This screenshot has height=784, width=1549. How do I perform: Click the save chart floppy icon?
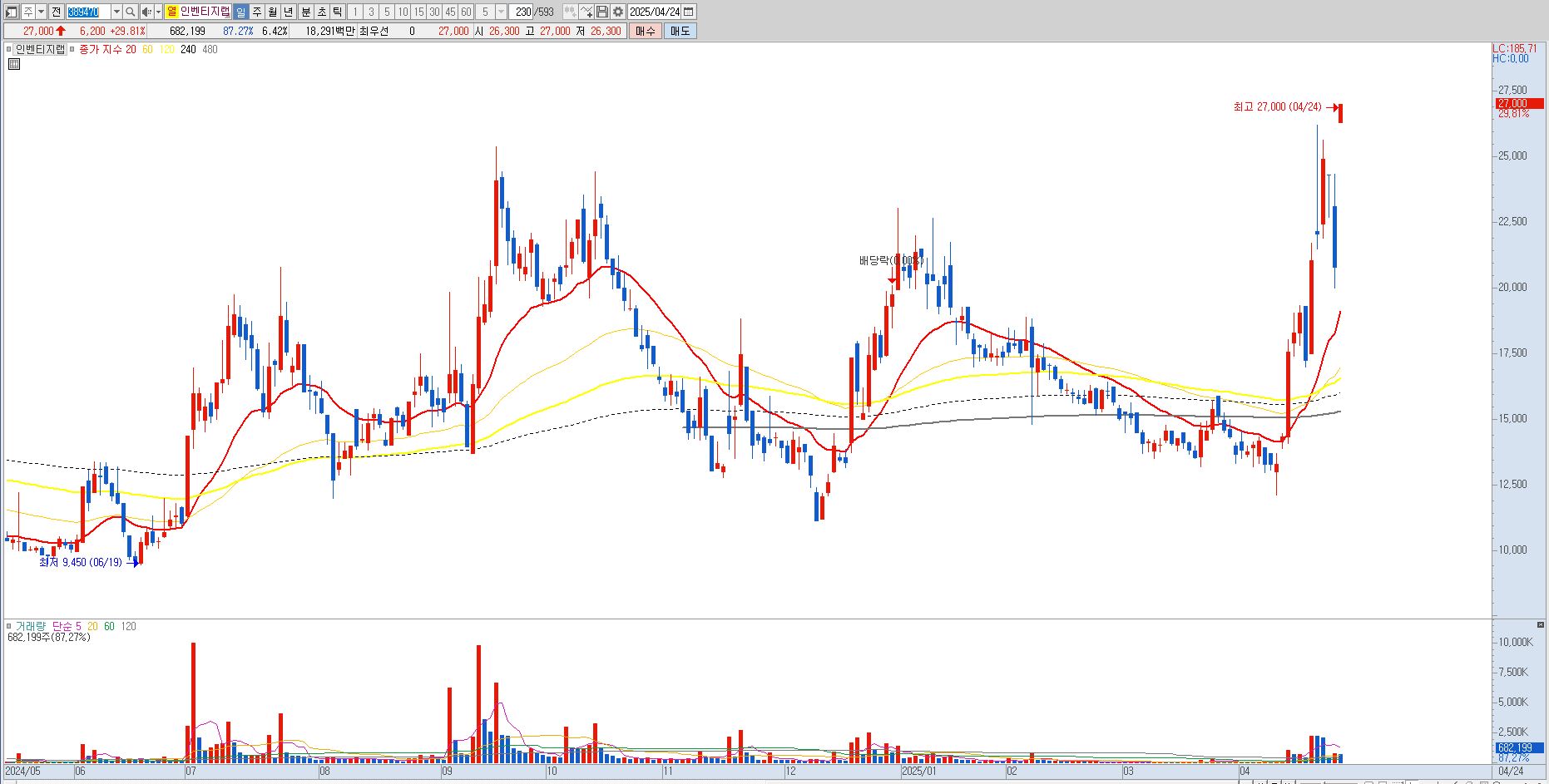pyautogui.click(x=602, y=12)
